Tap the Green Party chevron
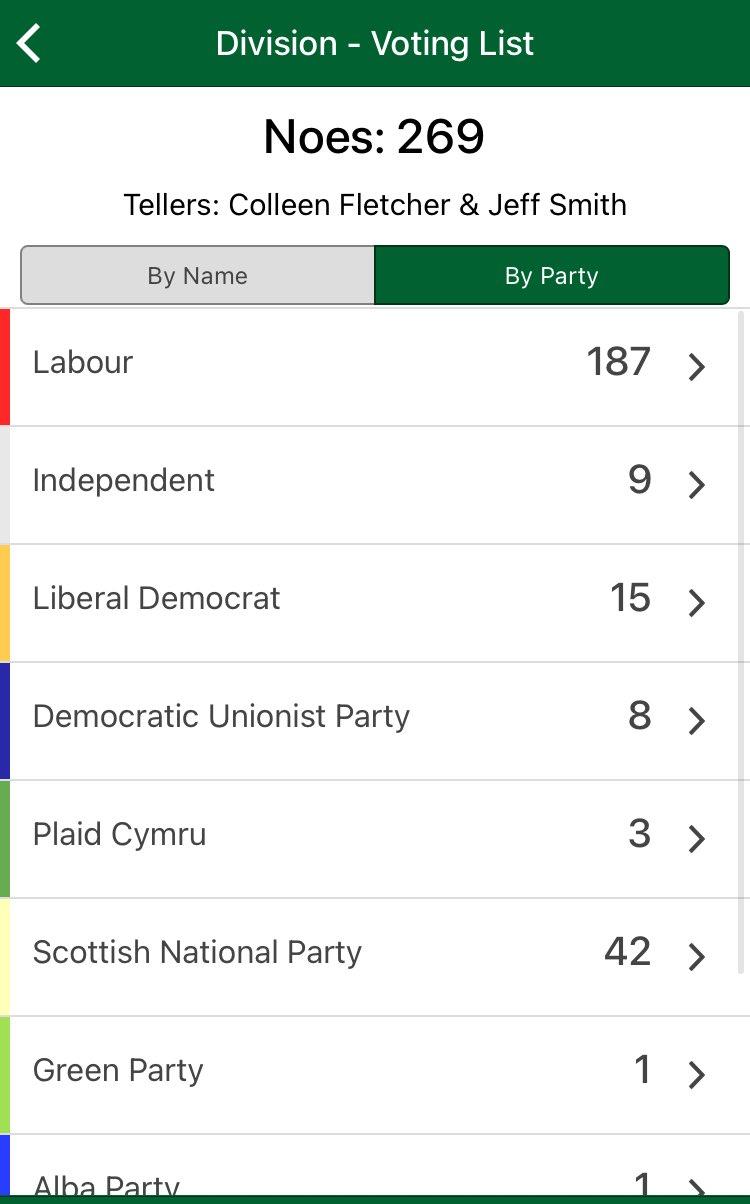The image size is (750, 1204). coord(697,1075)
